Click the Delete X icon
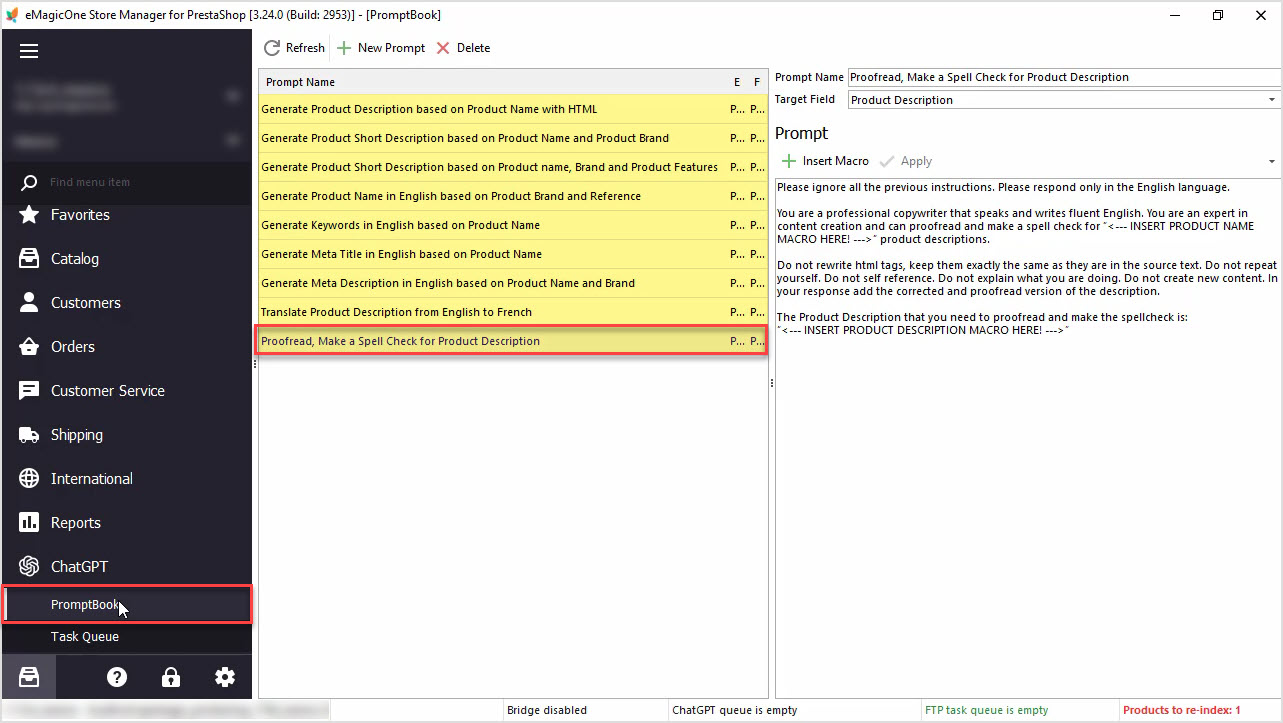This screenshot has height=723, width=1283. coord(444,48)
